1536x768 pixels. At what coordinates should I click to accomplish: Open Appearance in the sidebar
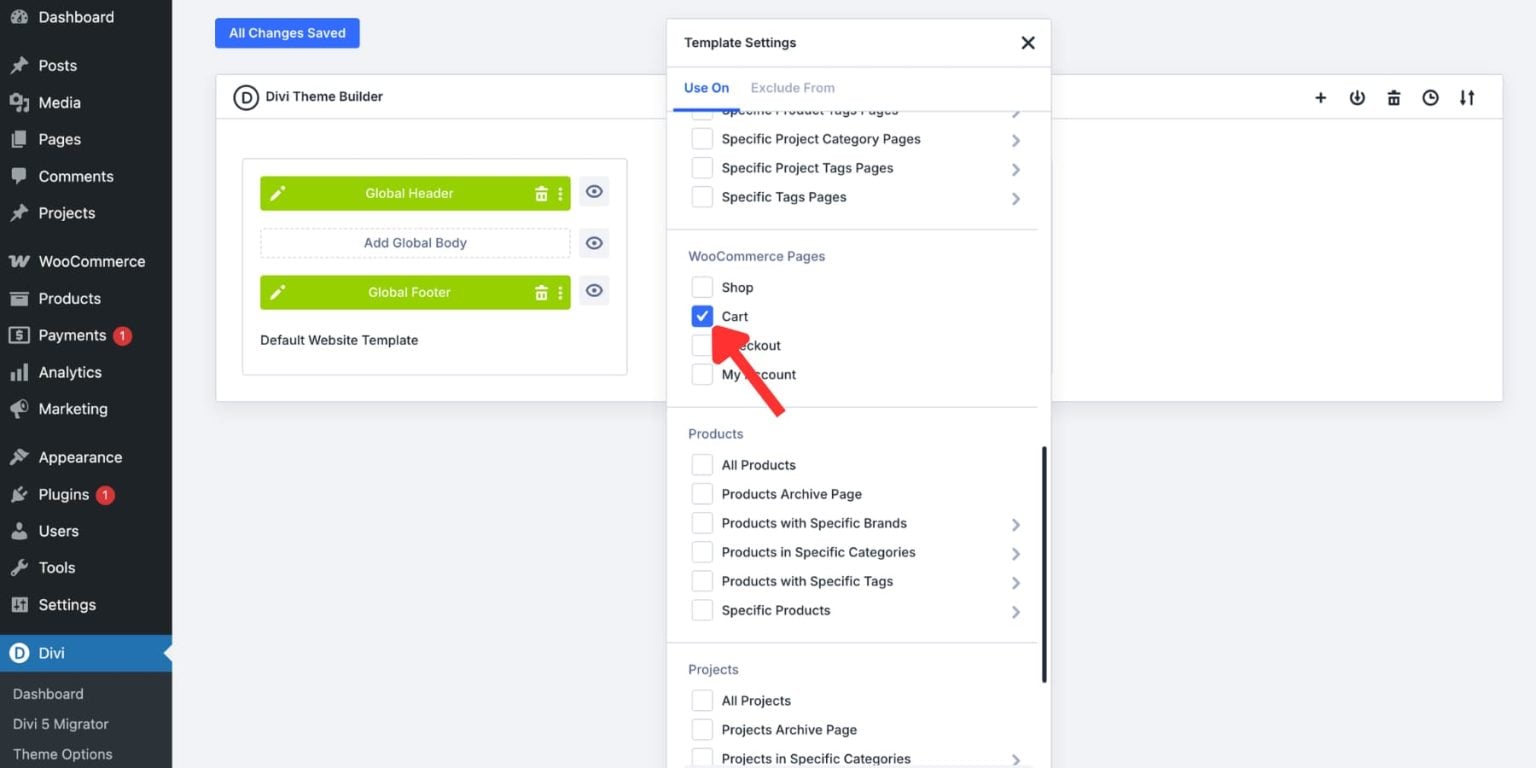pos(86,457)
